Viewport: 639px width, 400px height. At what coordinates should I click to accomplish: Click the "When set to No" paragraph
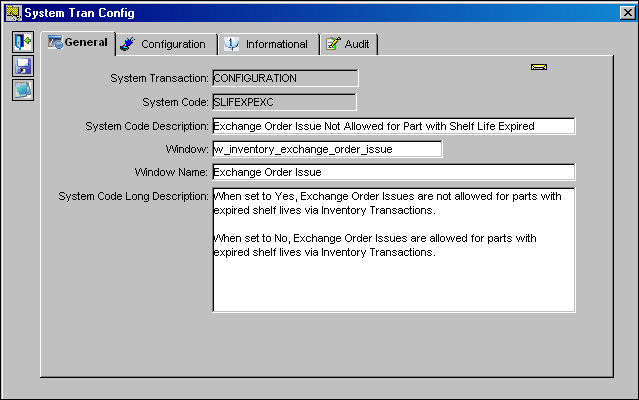375,245
